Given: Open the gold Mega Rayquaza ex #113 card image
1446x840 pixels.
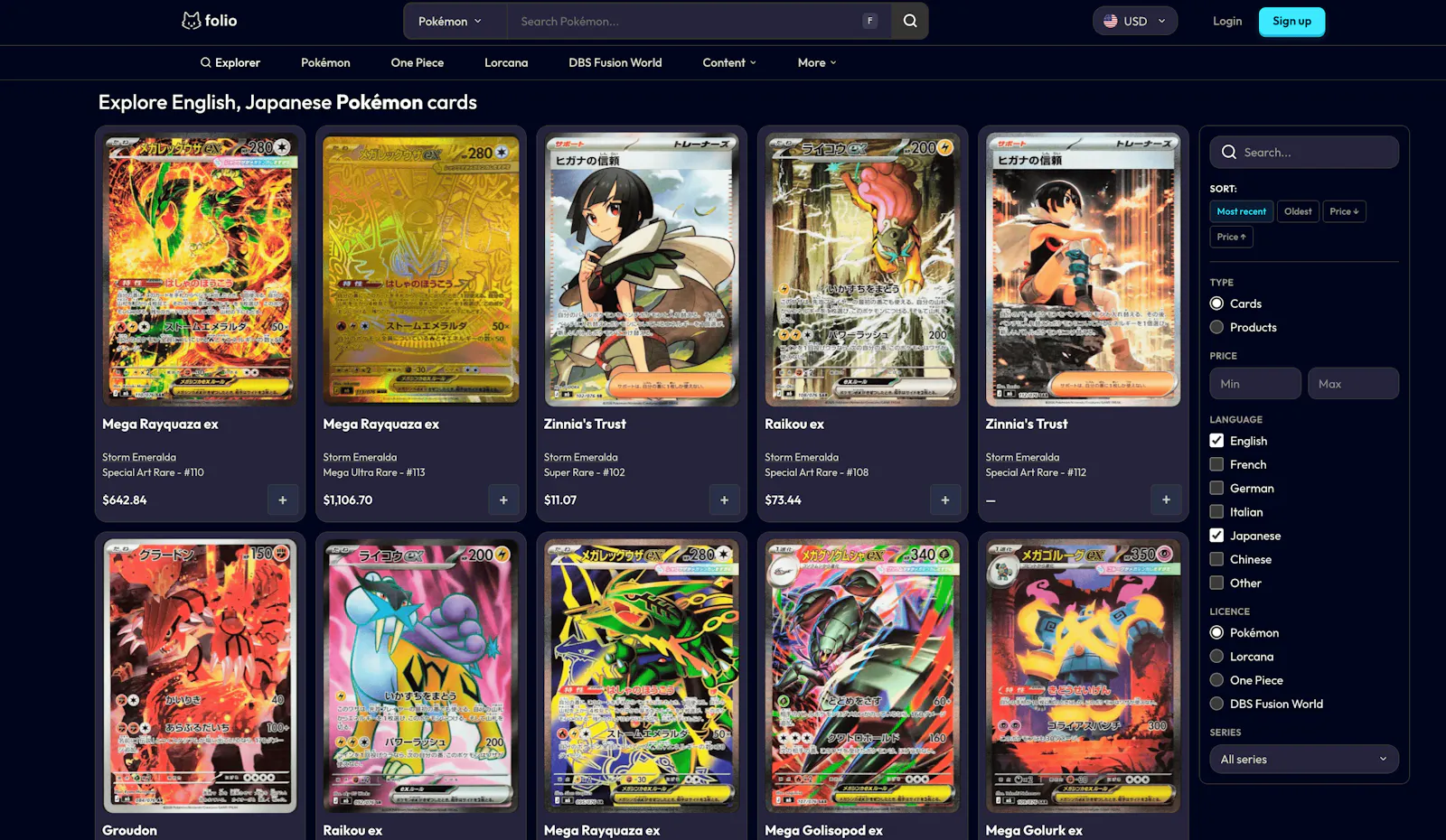Looking at the screenshot, I should pos(421,269).
